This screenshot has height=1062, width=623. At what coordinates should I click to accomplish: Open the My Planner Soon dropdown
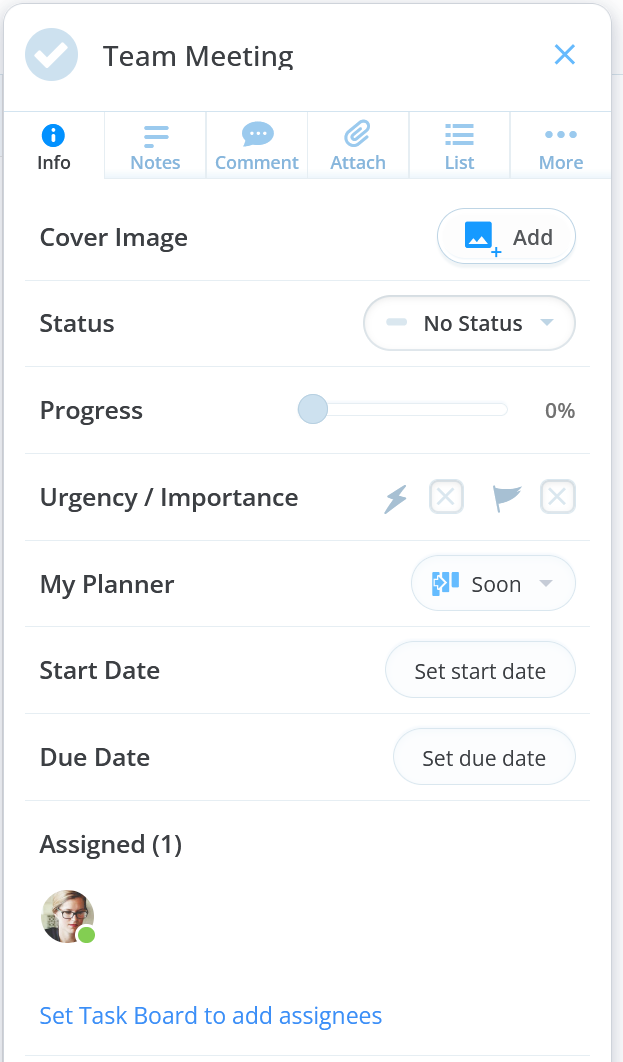(x=493, y=583)
